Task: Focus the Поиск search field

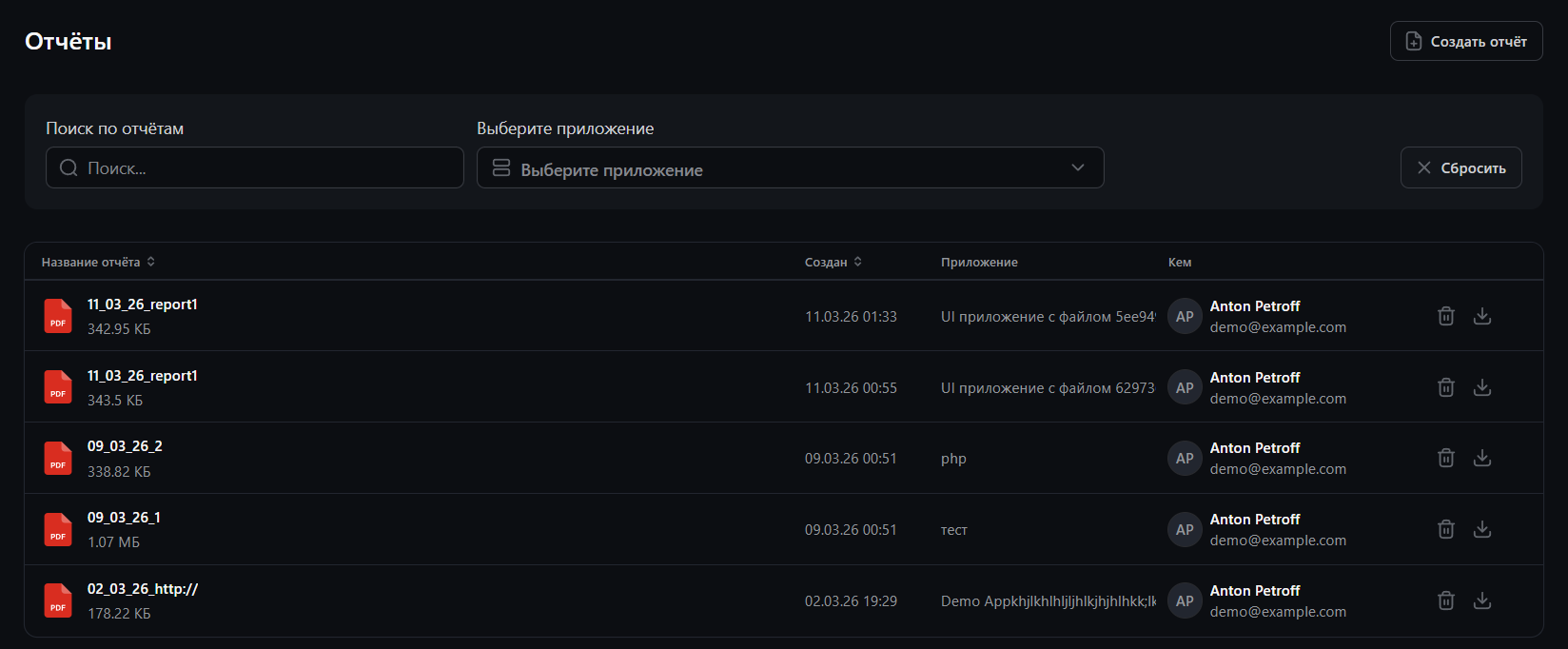Action: [x=255, y=167]
